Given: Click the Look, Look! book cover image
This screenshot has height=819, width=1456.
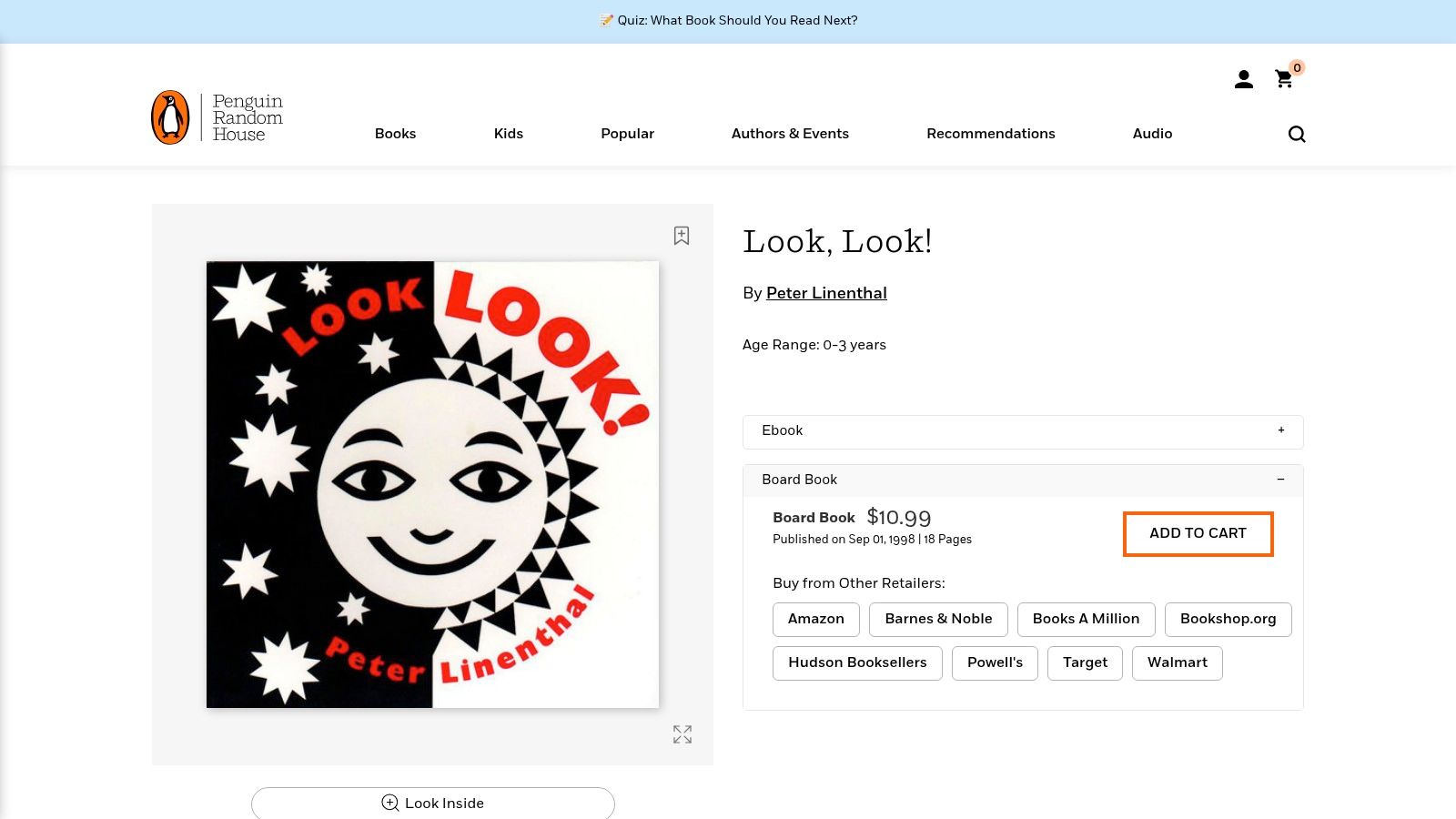Looking at the screenshot, I should tap(432, 484).
